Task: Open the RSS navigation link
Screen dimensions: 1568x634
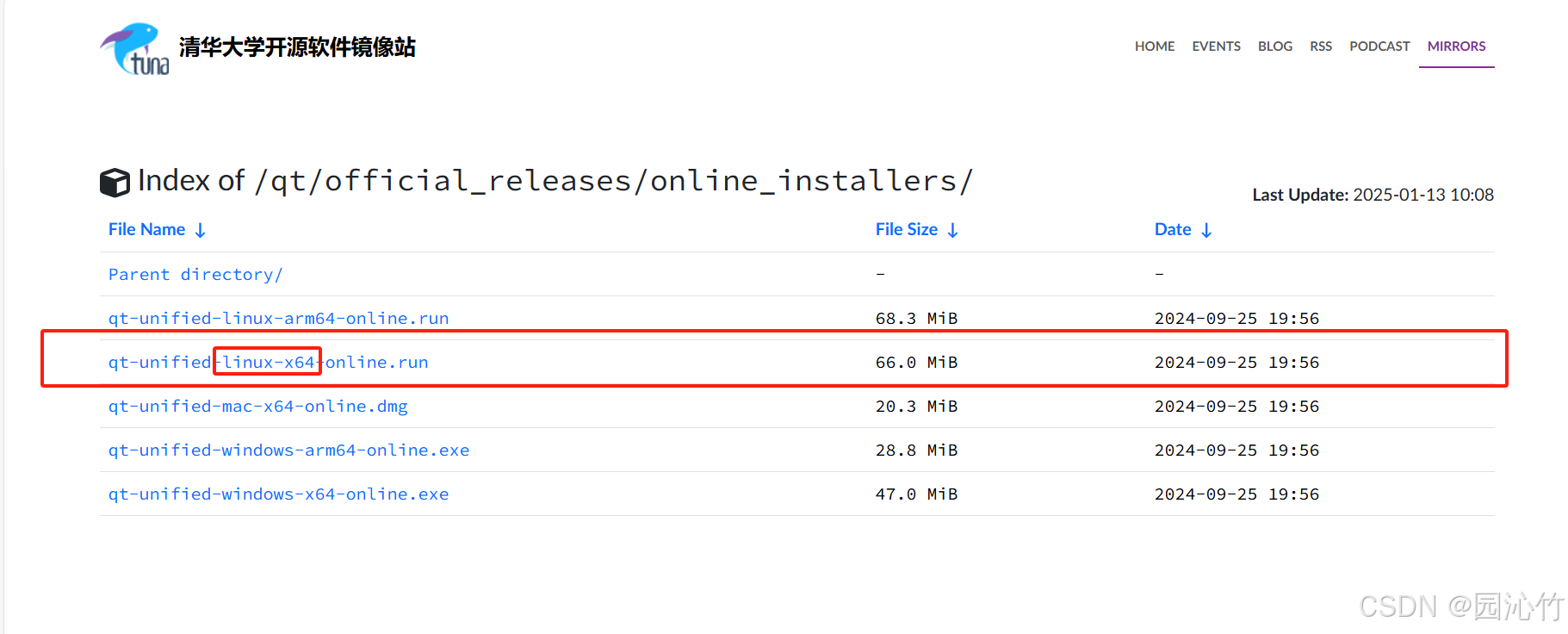Action: click(x=1321, y=47)
